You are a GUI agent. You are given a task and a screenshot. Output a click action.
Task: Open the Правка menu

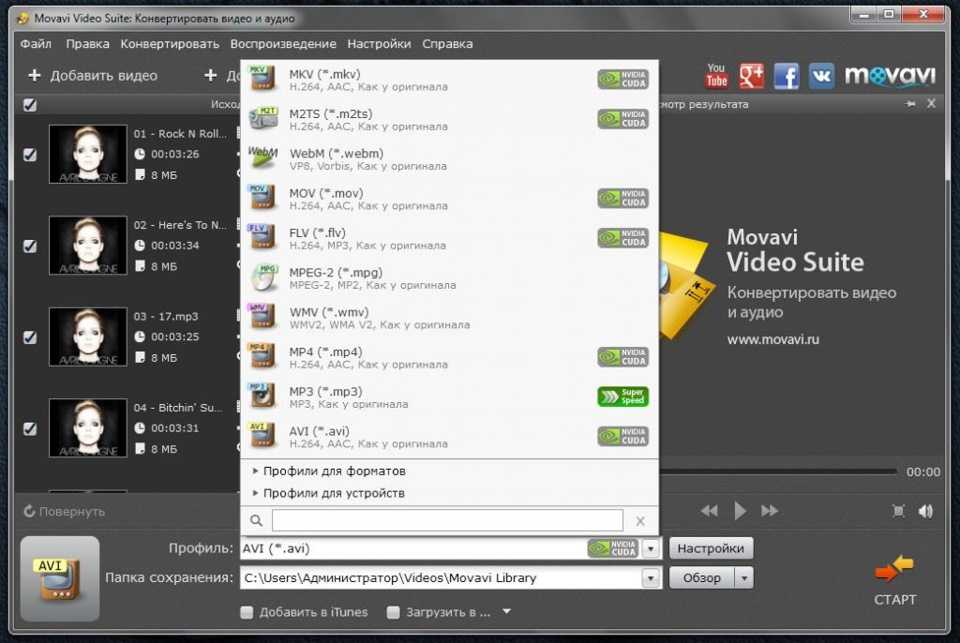[88, 44]
